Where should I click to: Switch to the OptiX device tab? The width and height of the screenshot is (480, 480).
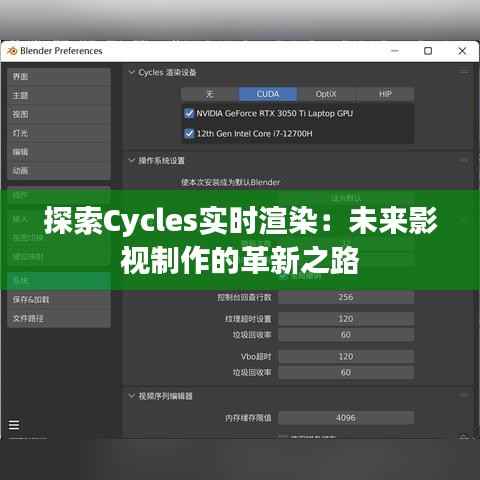tap(326, 94)
